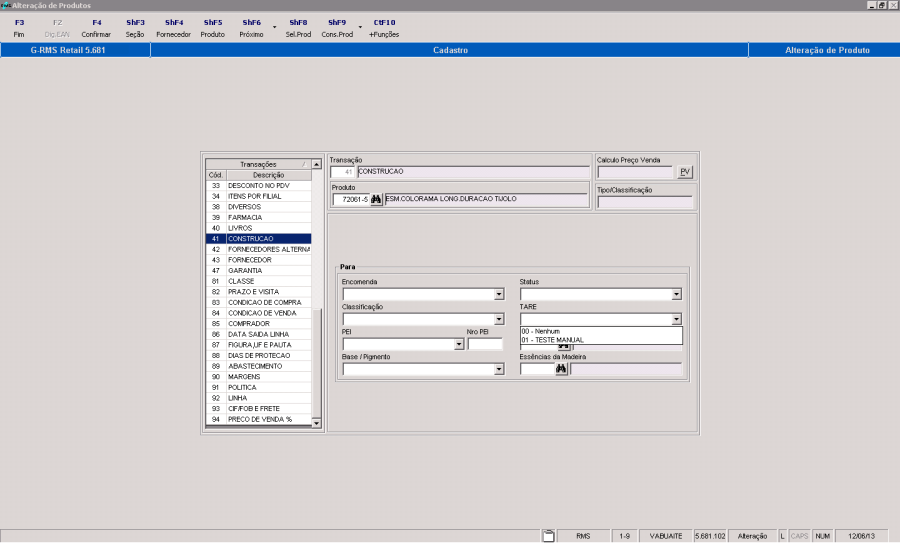Select row 47 GARANTIA
The image size is (900, 546).
tap(258, 270)
